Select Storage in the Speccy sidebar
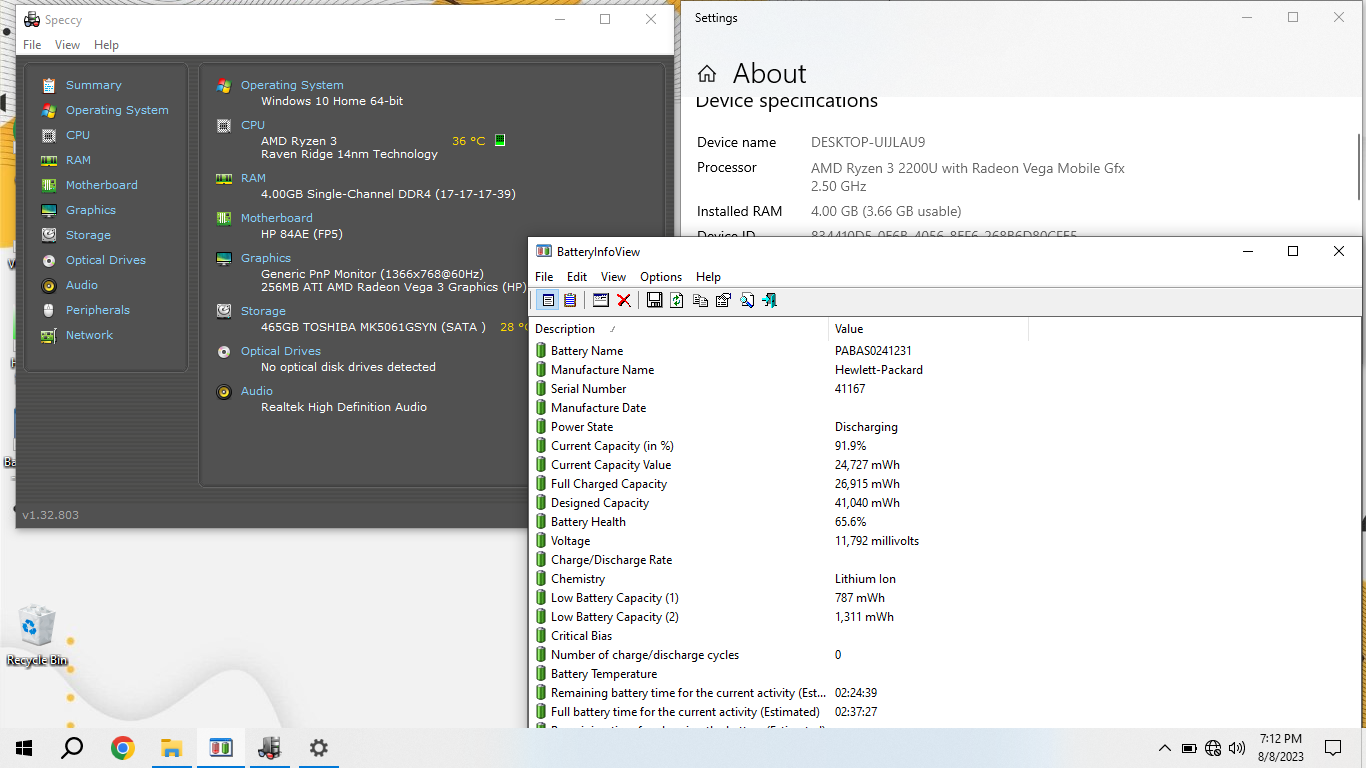This screenshot has height=768, width=1366. (x=88, y=235)
